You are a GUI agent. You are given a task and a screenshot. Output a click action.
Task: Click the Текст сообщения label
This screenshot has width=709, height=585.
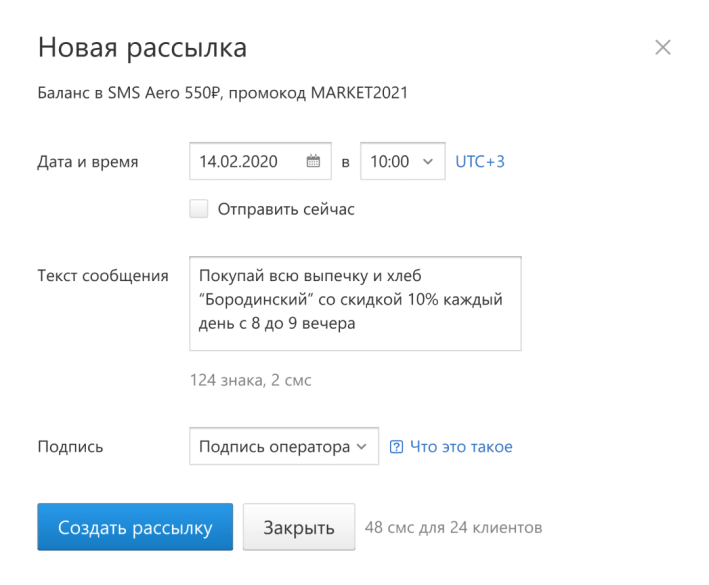pos(103,276)
